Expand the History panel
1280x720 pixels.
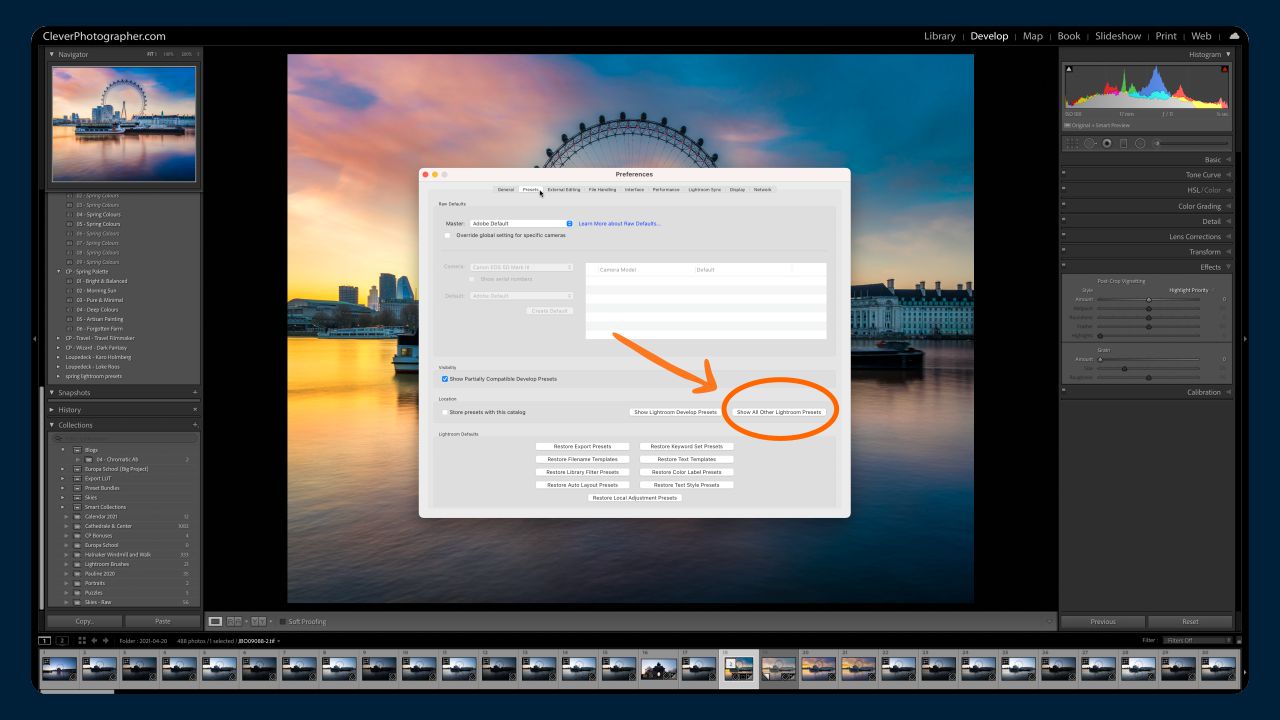pyautogui.click(x=52, y=409)
